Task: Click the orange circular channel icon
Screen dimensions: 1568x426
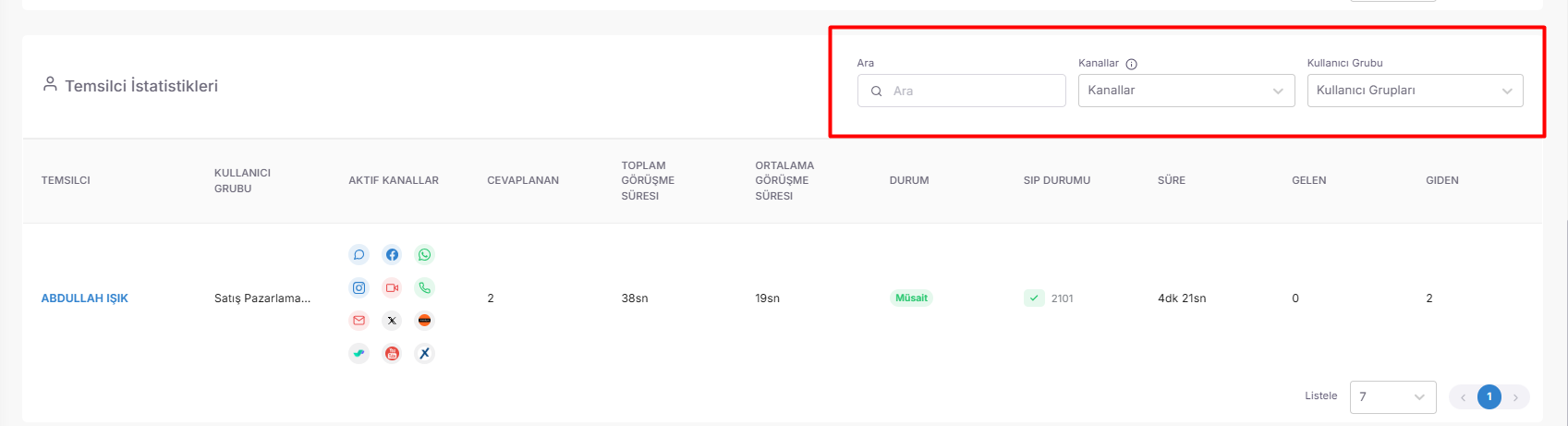Action: [424, 321]
